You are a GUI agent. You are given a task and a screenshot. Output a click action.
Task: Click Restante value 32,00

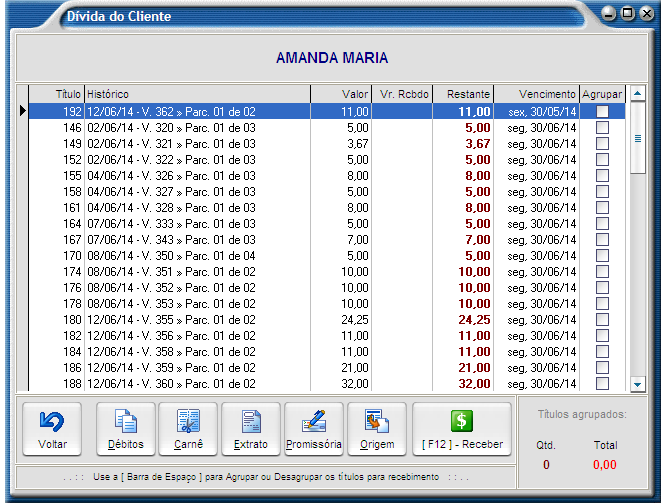pyautogui.click(x=474, y=383)
